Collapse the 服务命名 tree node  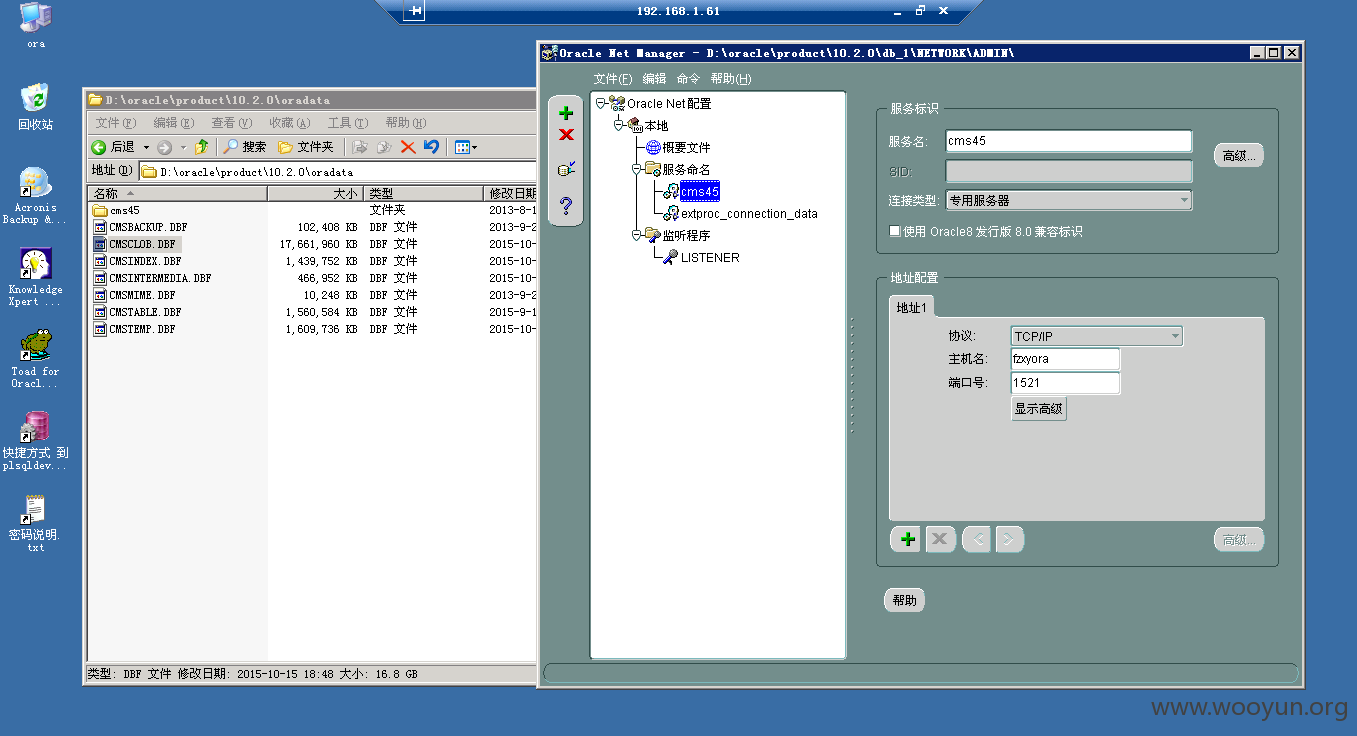636,169
